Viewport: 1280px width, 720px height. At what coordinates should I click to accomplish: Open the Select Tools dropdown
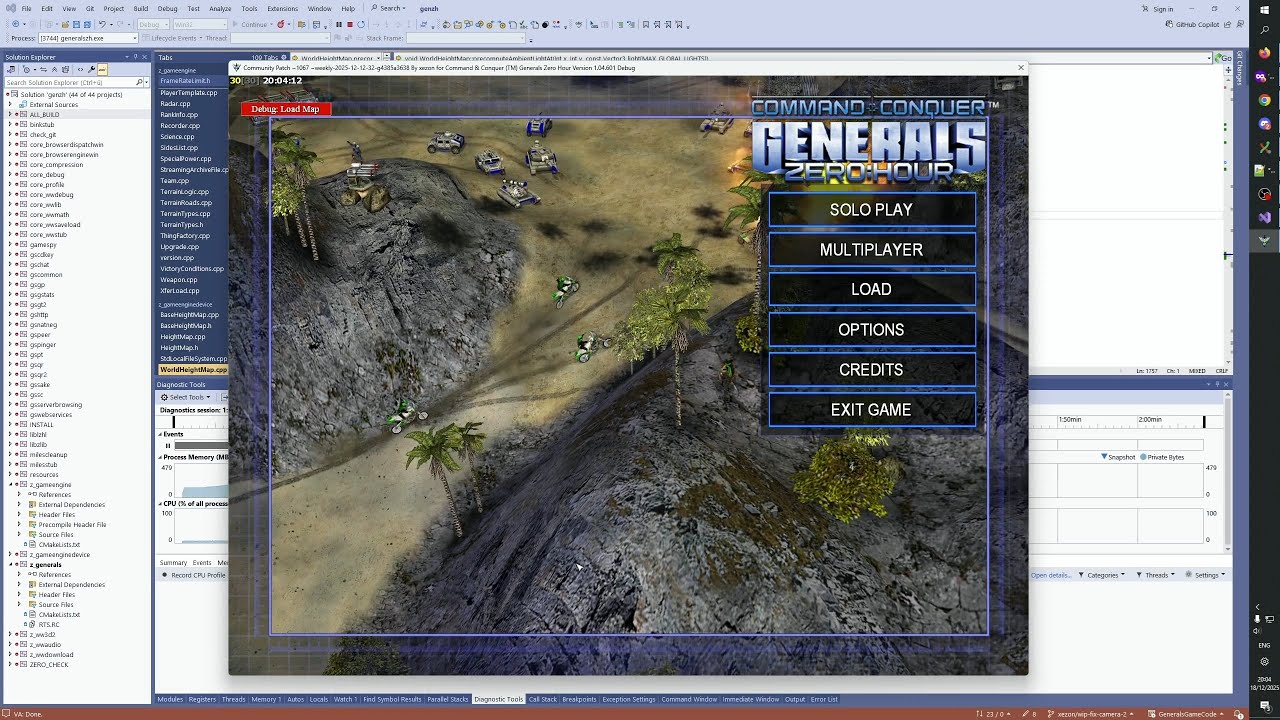[186, 397]
